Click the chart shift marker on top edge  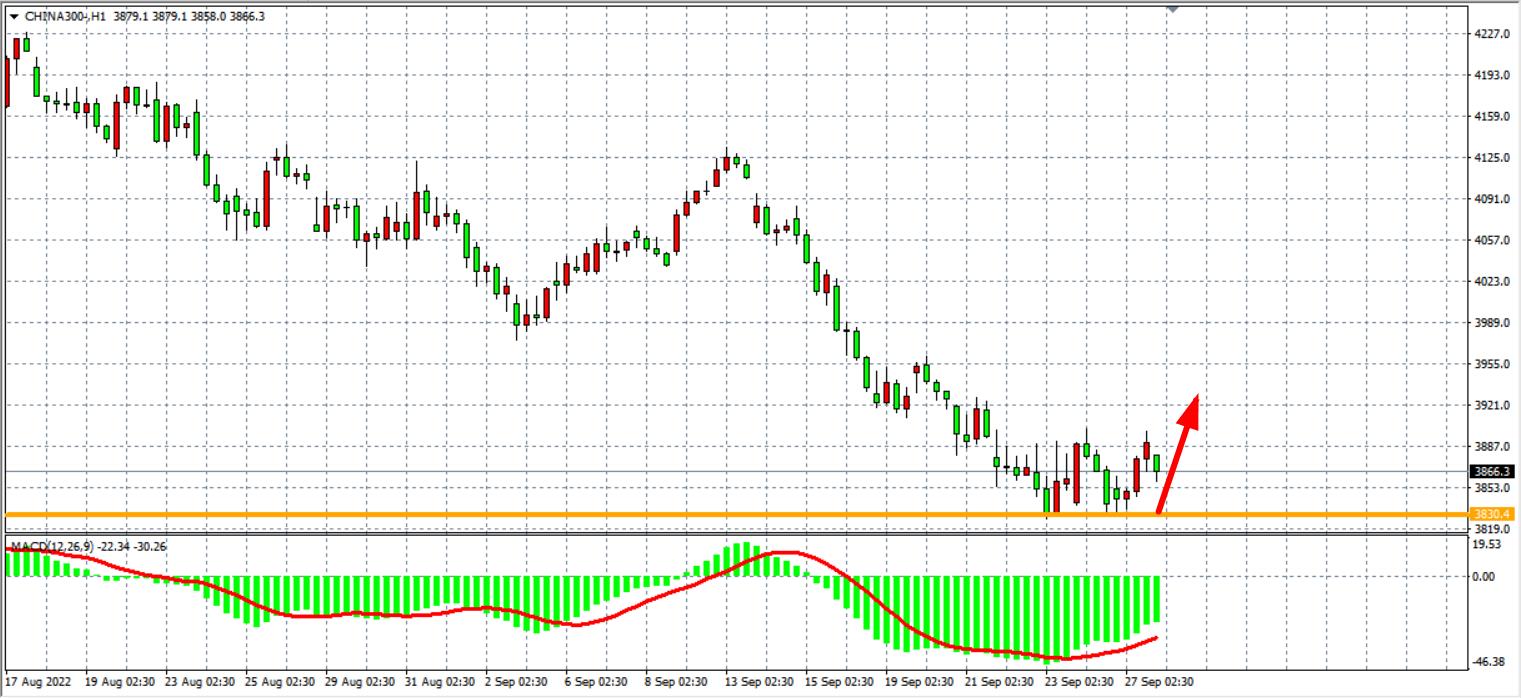coord(1173,8)
